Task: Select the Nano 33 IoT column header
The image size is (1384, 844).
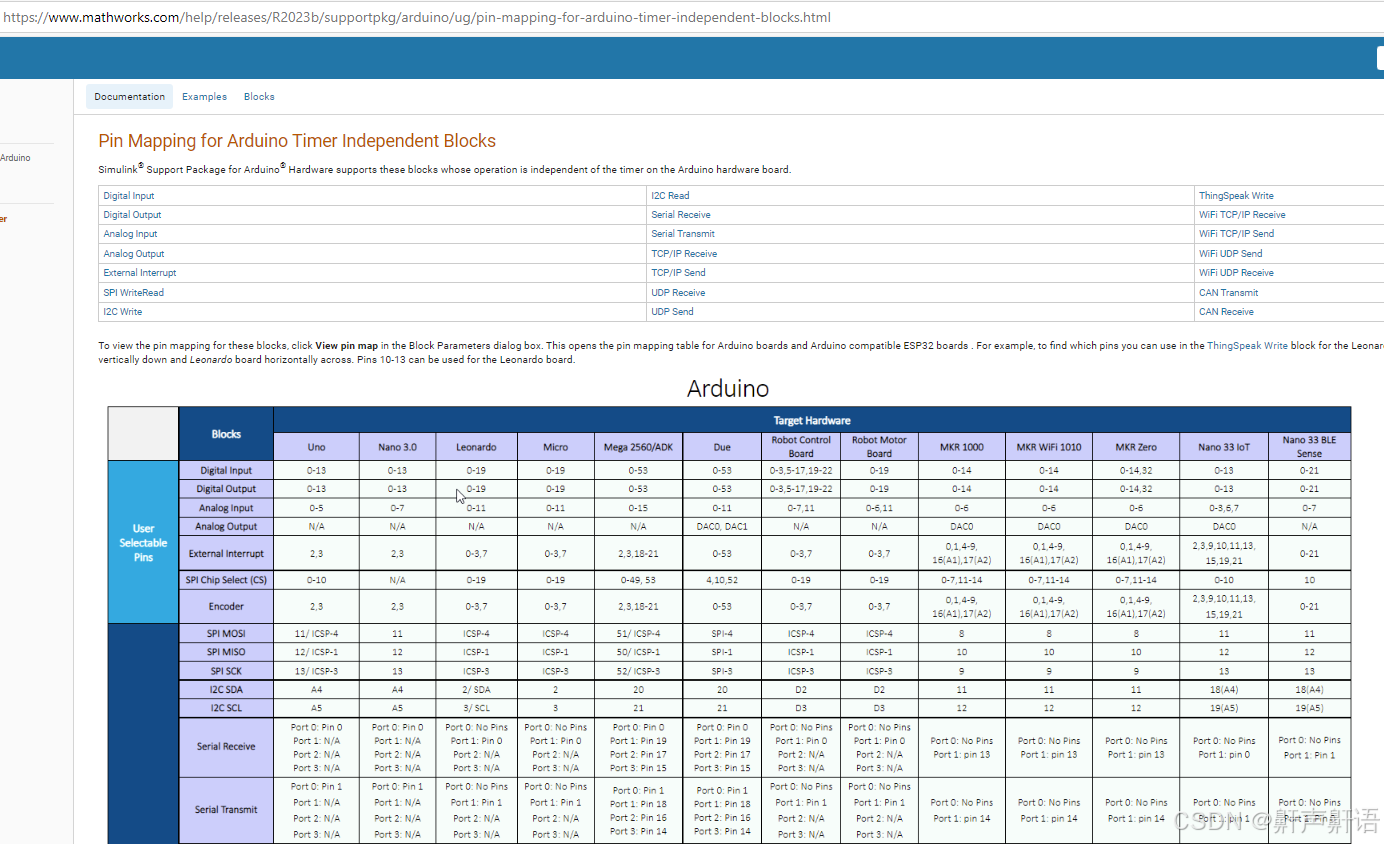Action: pyautogui.click(x=1224, y=447)
